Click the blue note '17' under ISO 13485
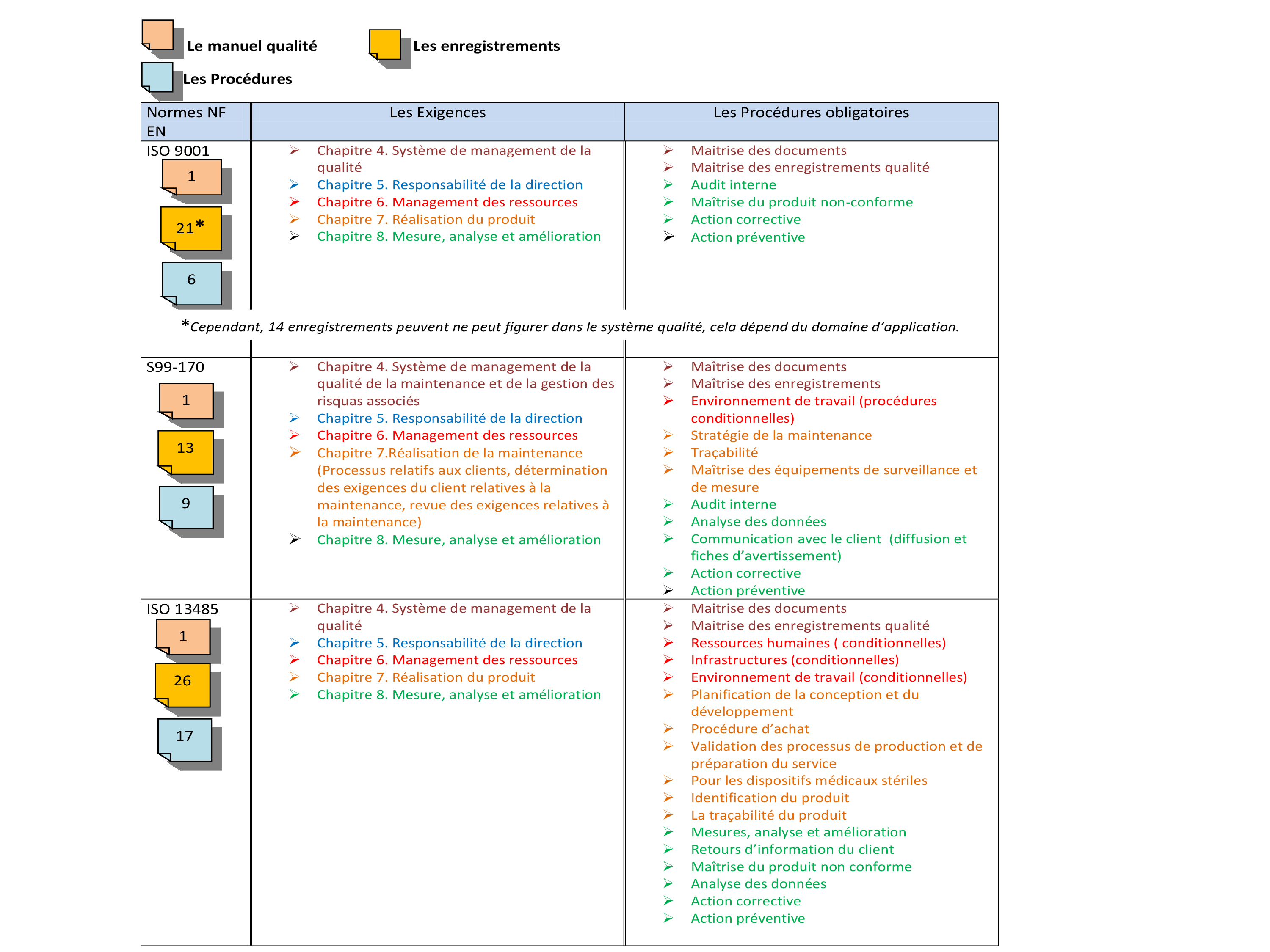The width and height of the screenshot is (1270, 952). click(185, 741)
